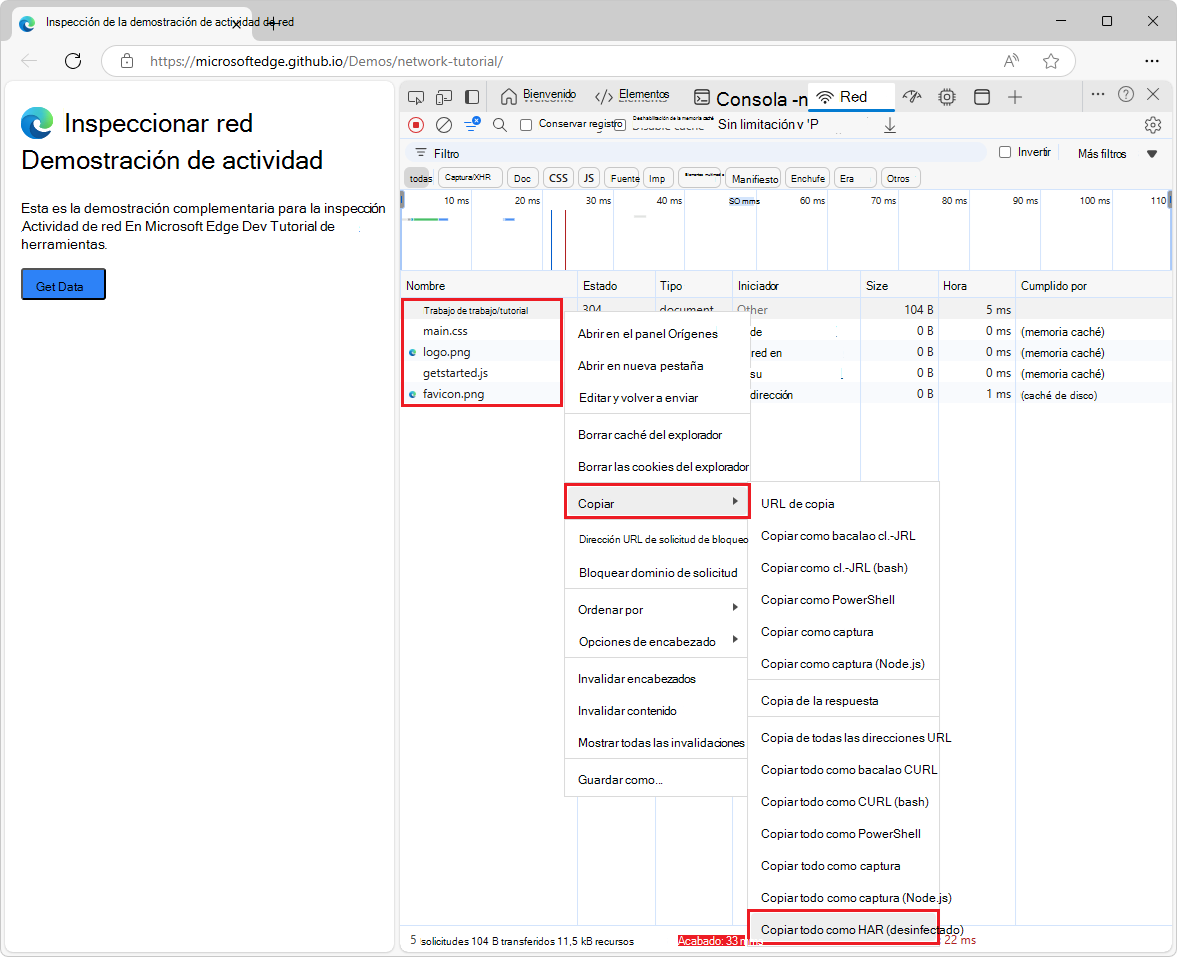Image resolution: width=1177 pixels, height=957 pixels.
Task: Expand the 'Ordenar por' submenu
Action: click(657, 609)
